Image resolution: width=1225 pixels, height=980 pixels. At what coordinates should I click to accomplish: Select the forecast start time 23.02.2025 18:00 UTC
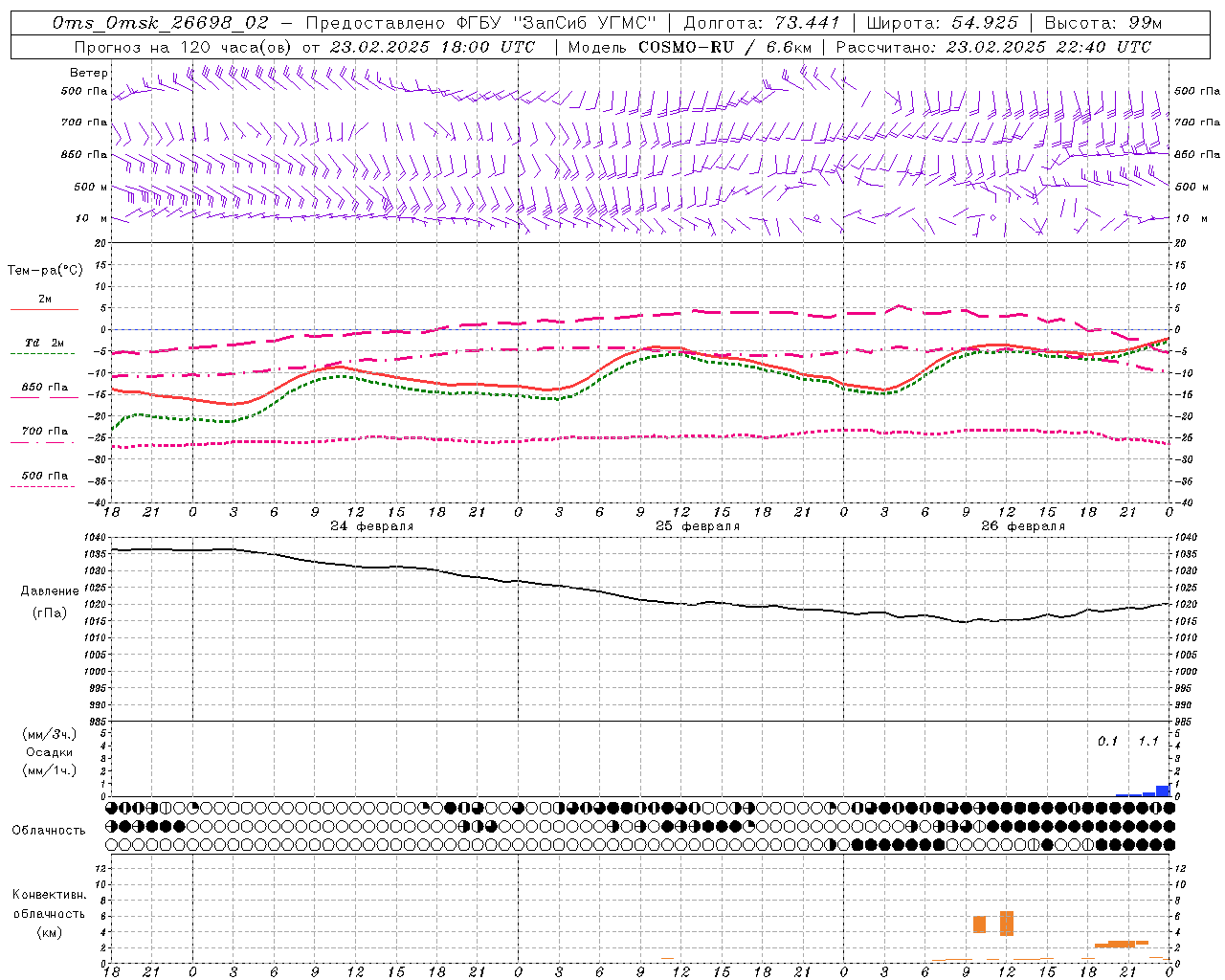click(x=433, y=47)
